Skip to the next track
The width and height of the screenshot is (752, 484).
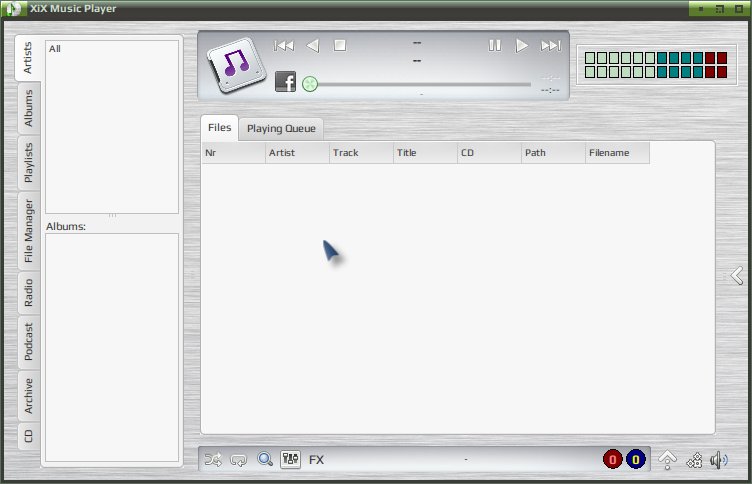click(551, 46)
